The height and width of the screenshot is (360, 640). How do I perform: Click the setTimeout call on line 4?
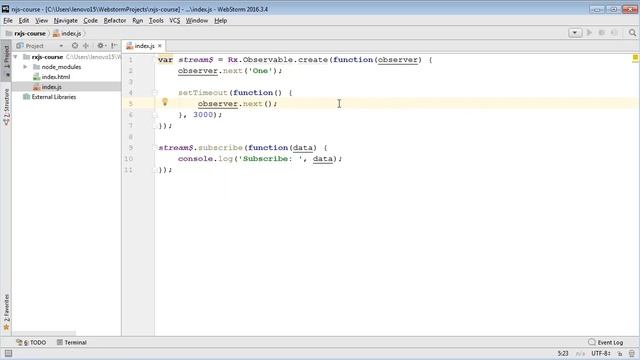coord(202,93)
